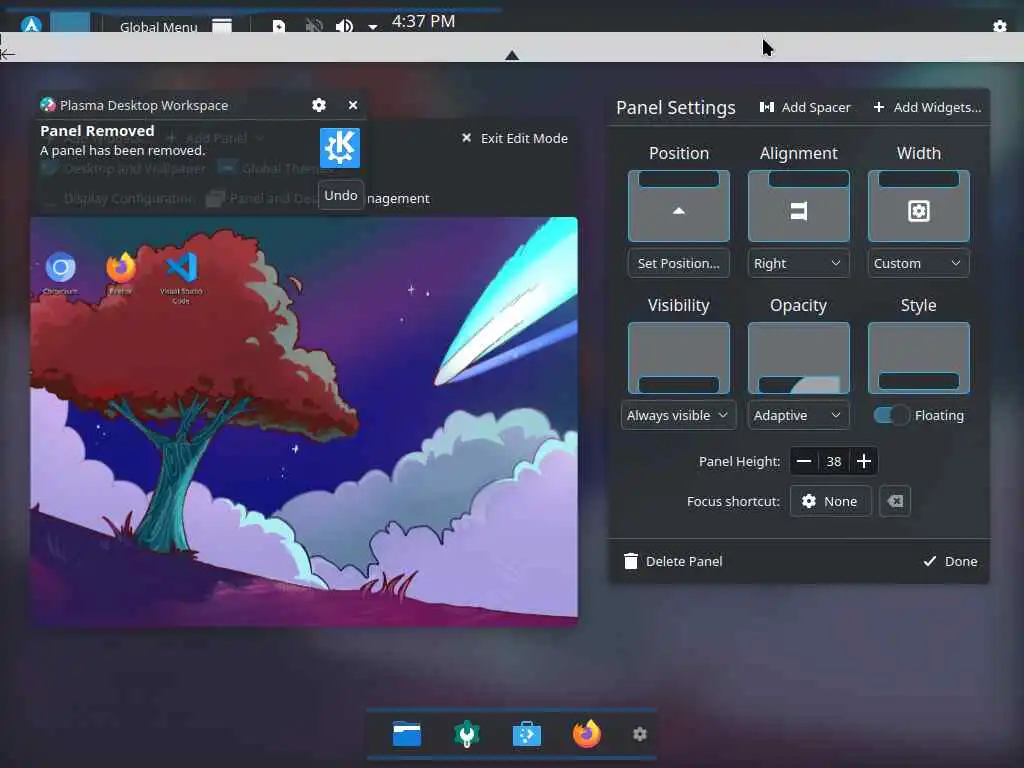Click the Opacity preview tile
The image size is (1024, 768).
coord(799,358)
